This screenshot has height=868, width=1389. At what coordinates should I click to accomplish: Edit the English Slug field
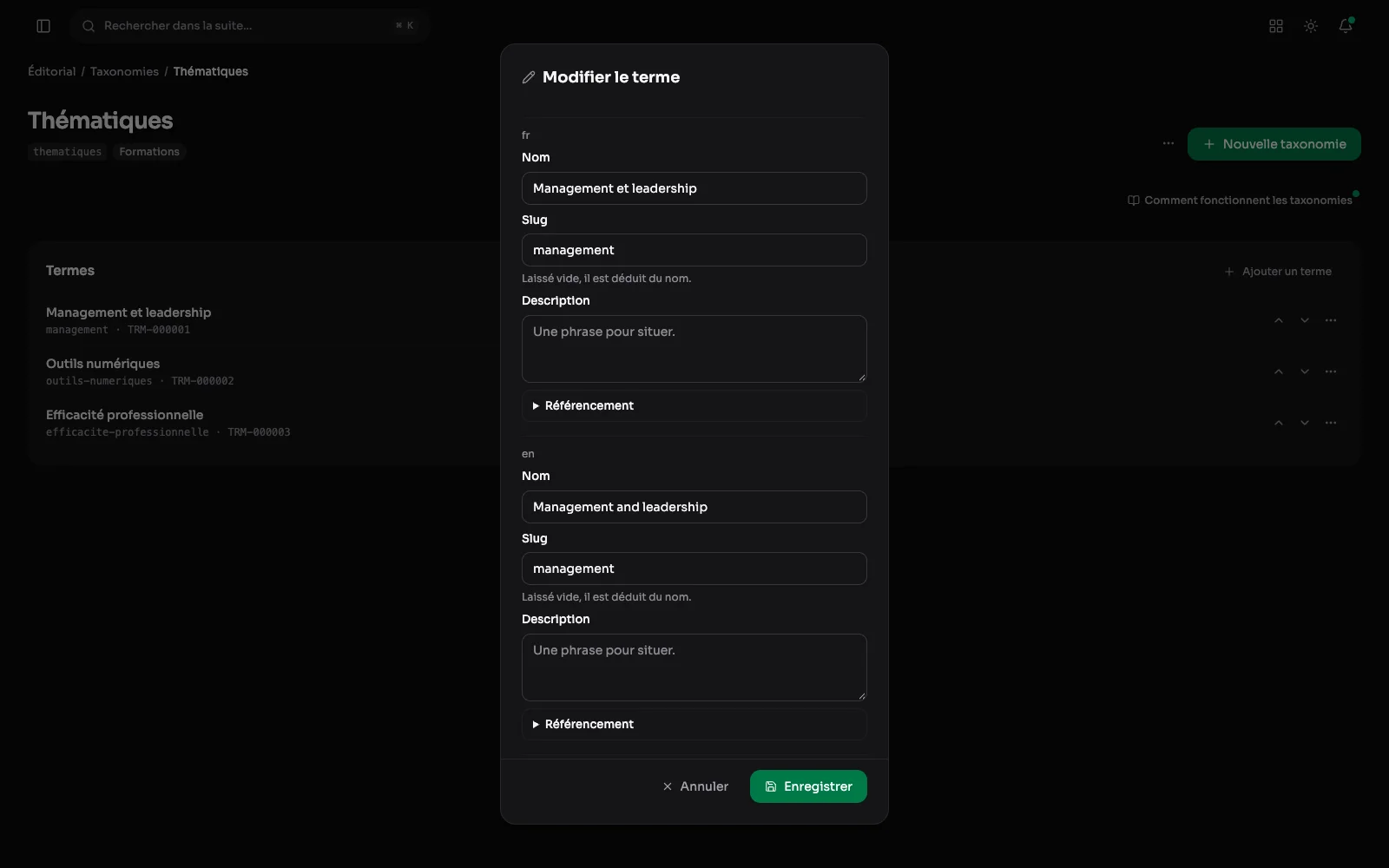click(x=694, y=569)
